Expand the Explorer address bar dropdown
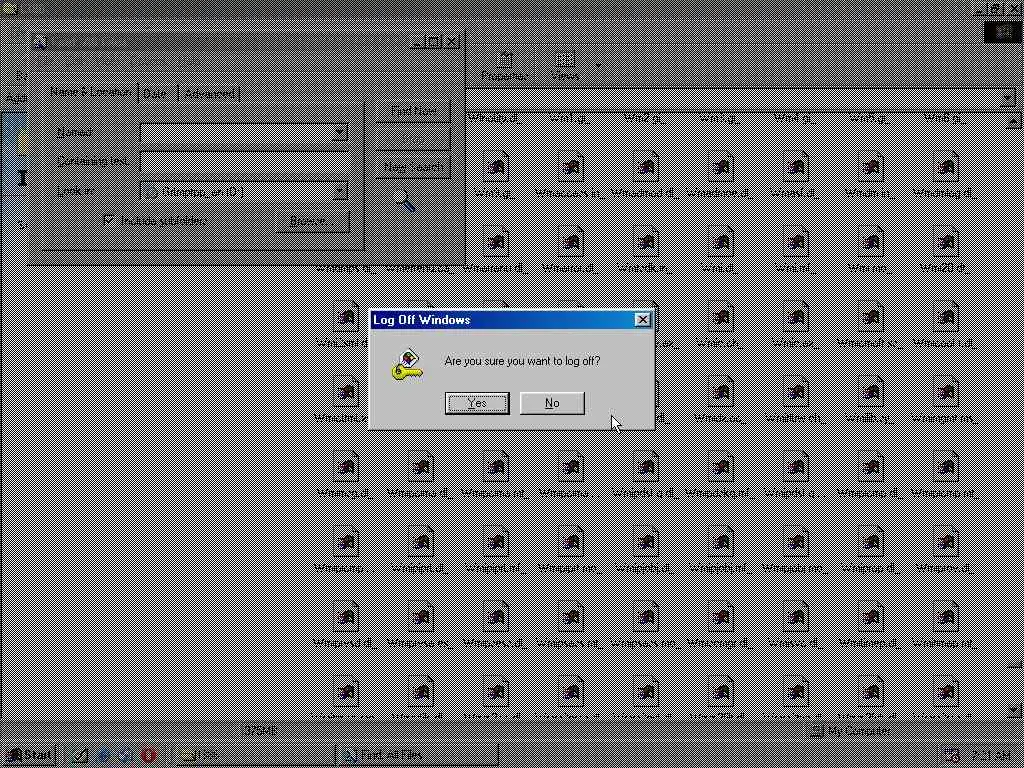The height and width of the screenshot is (768, 1024). [1007, 98]
